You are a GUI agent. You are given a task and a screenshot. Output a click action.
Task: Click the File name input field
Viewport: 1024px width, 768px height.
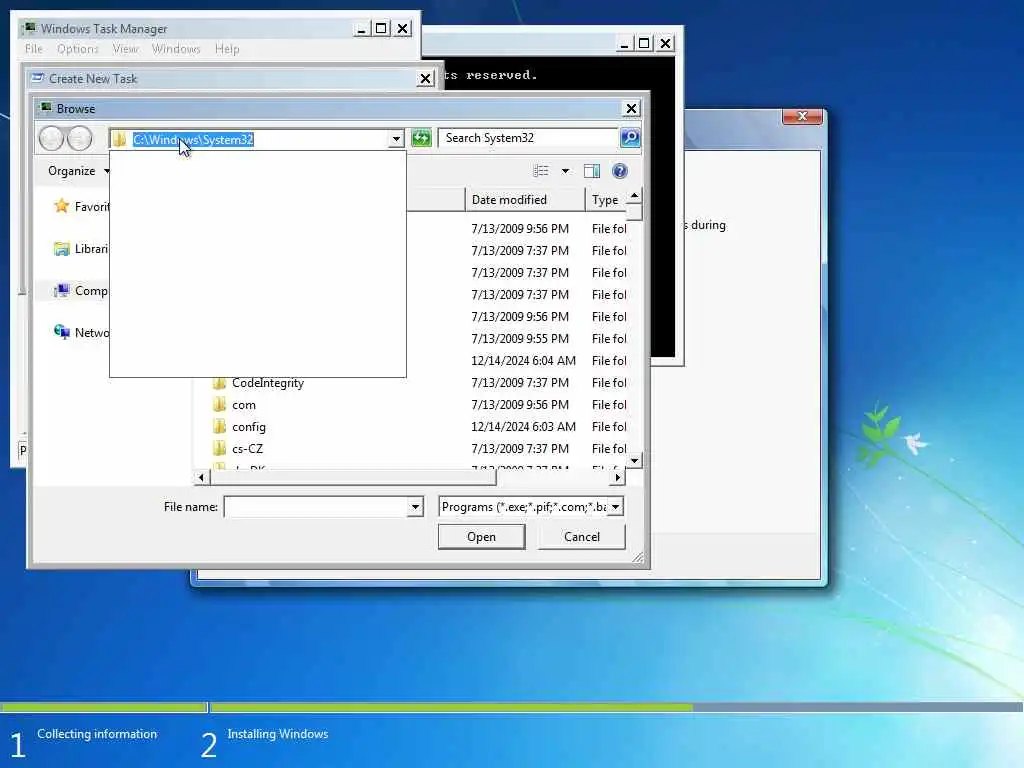pyautogui.click(x=316, y=507)
